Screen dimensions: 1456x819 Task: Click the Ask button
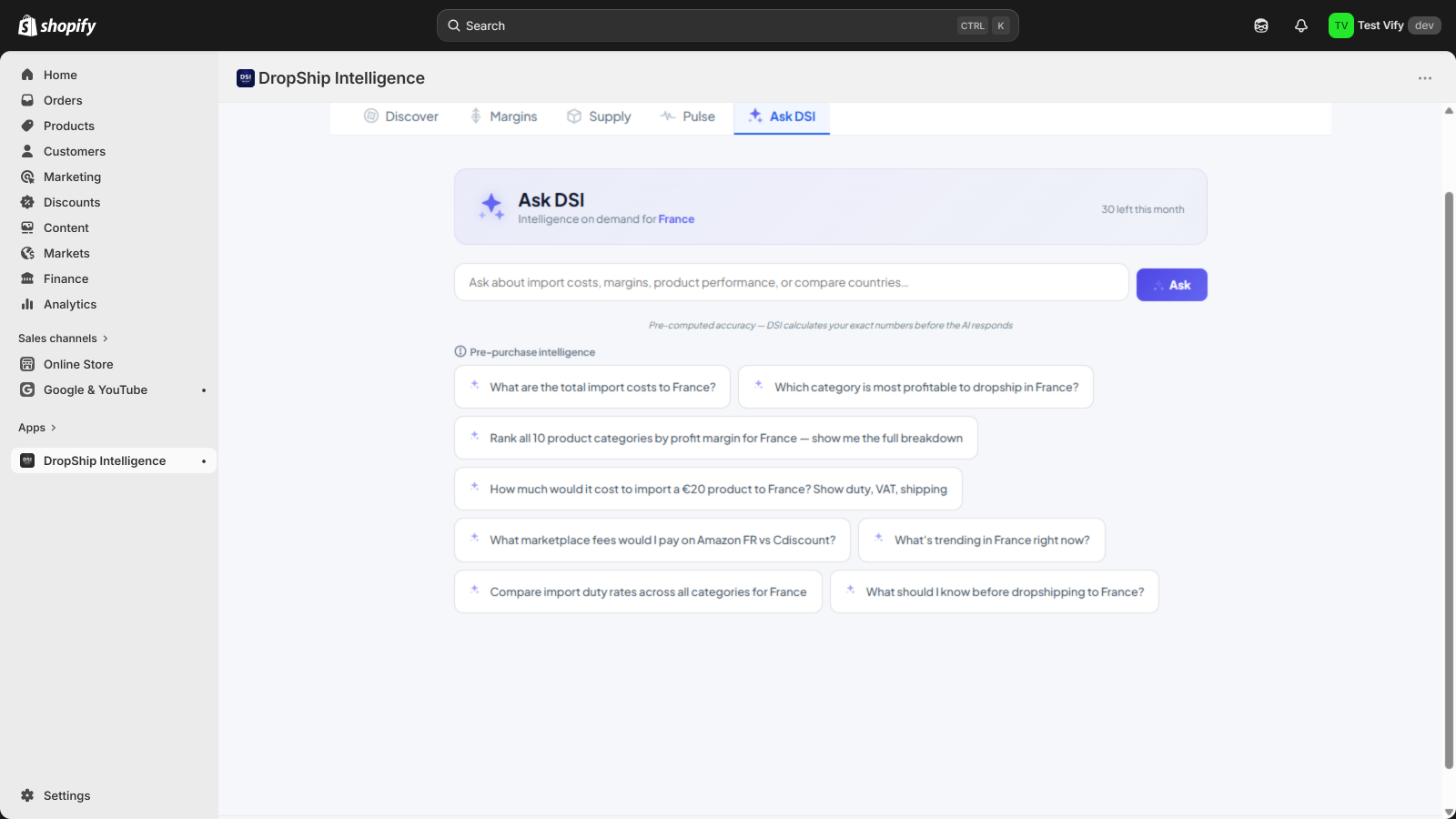(x=1172, y=285)
